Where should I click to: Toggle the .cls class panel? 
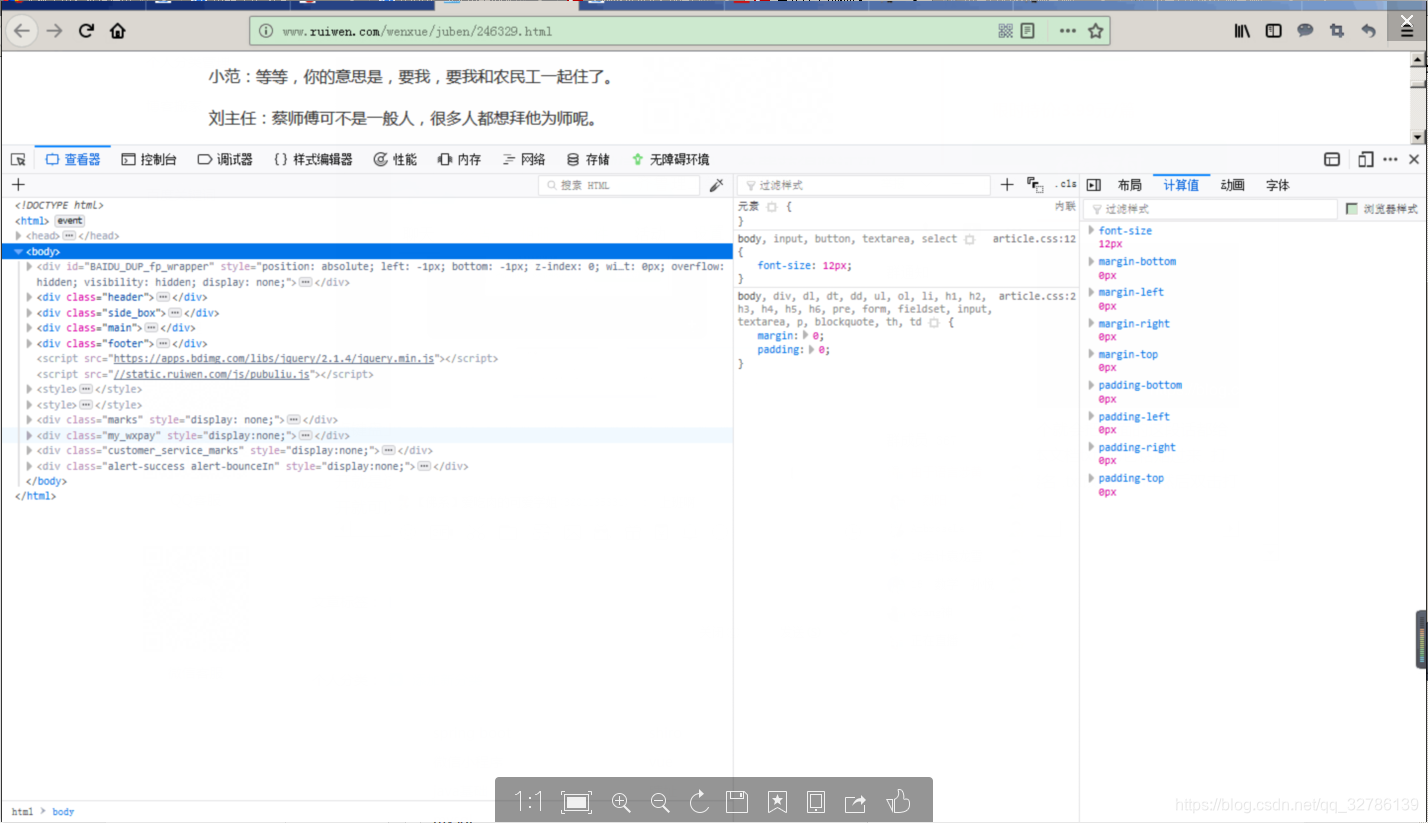pos(1066,185)
